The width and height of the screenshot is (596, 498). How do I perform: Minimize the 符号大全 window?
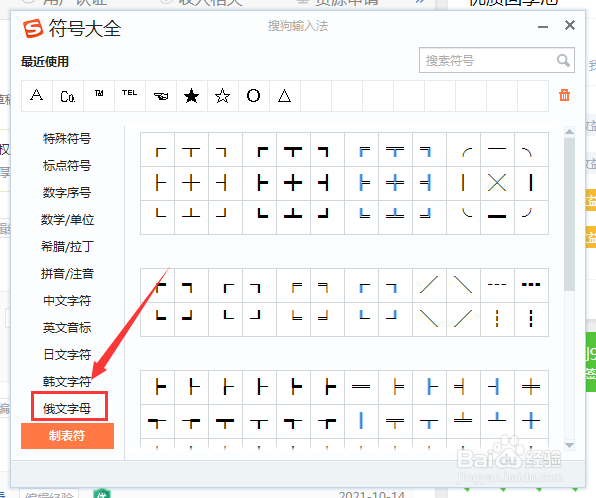click(x=543, y=27)
